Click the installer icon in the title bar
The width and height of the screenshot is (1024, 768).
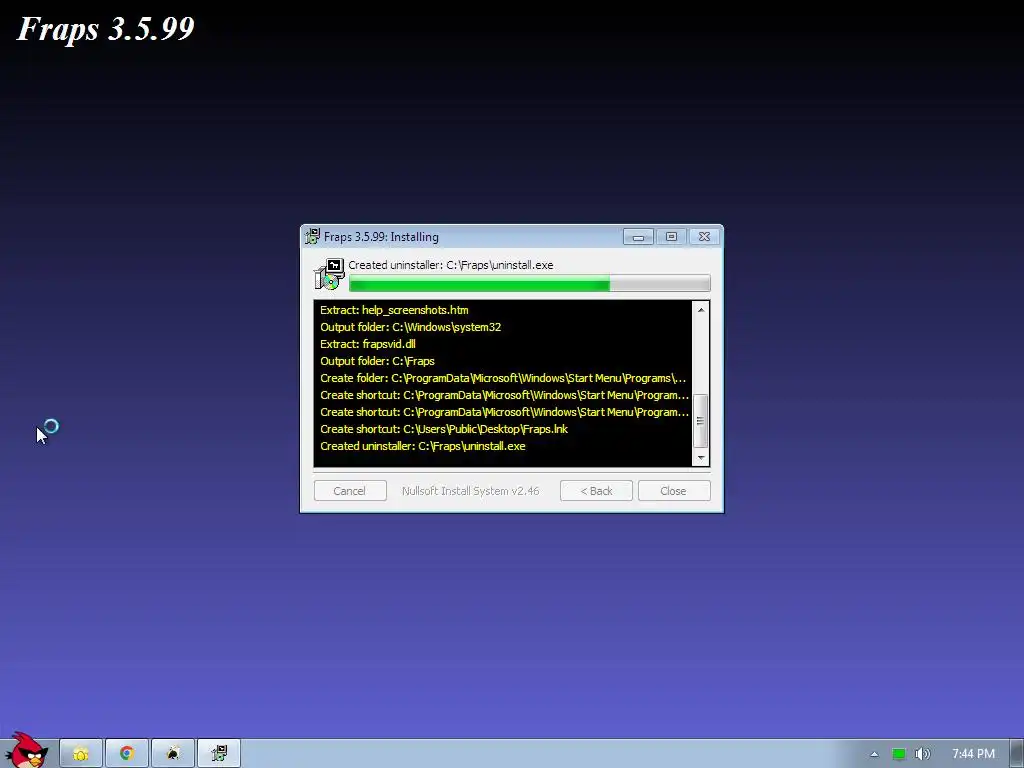[313, 236]
